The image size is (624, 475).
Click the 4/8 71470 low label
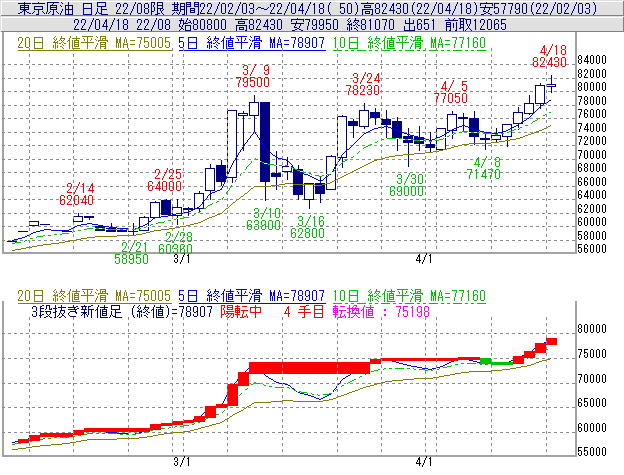[x=484, y=168]
